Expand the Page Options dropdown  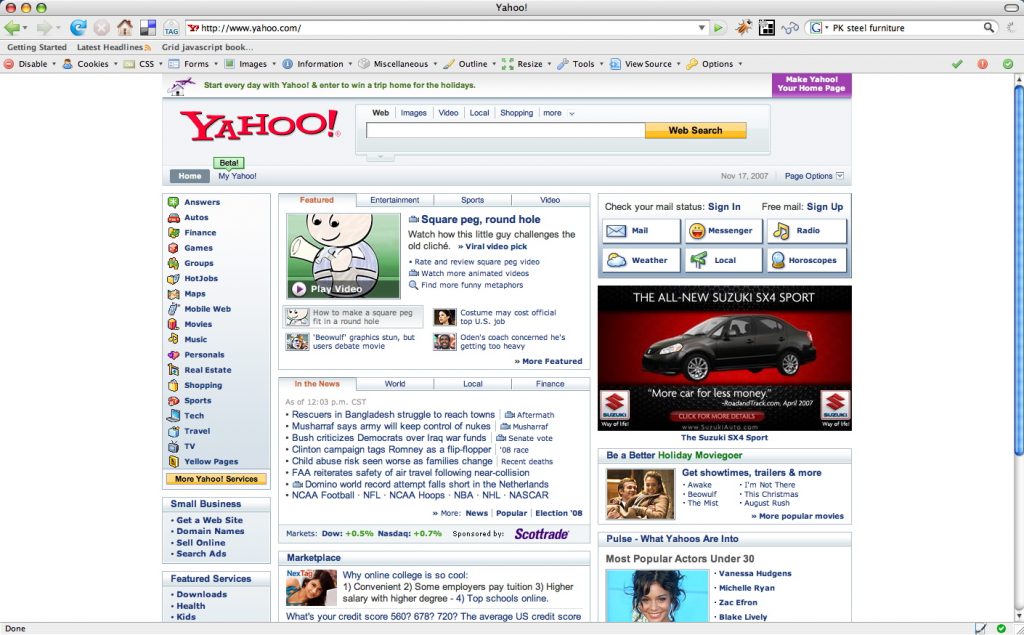(840, 176)
